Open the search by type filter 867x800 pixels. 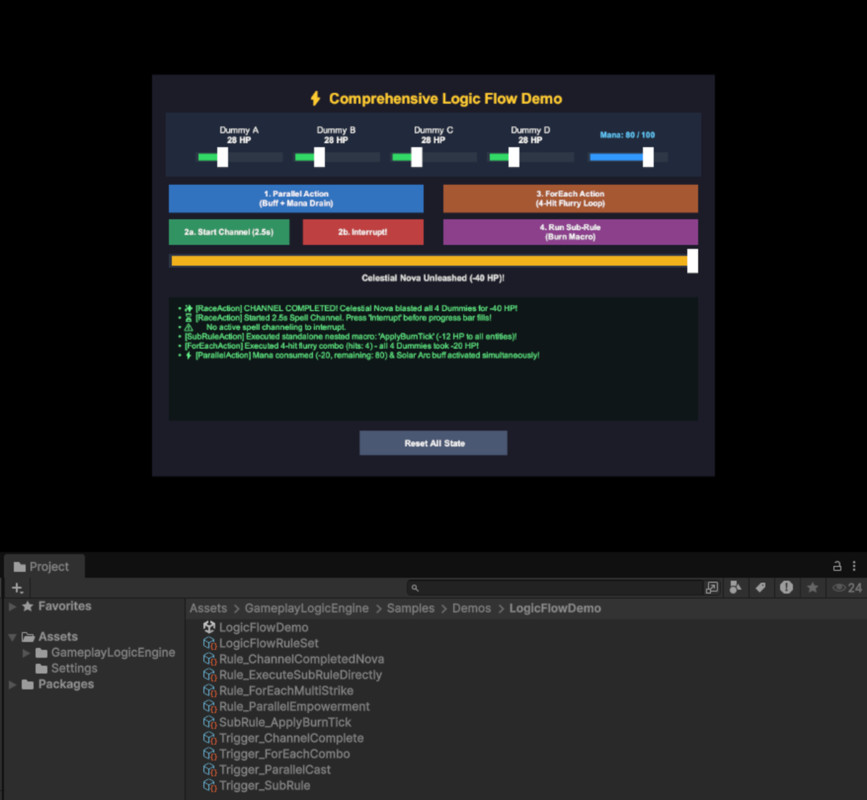[x=735, y=588]
